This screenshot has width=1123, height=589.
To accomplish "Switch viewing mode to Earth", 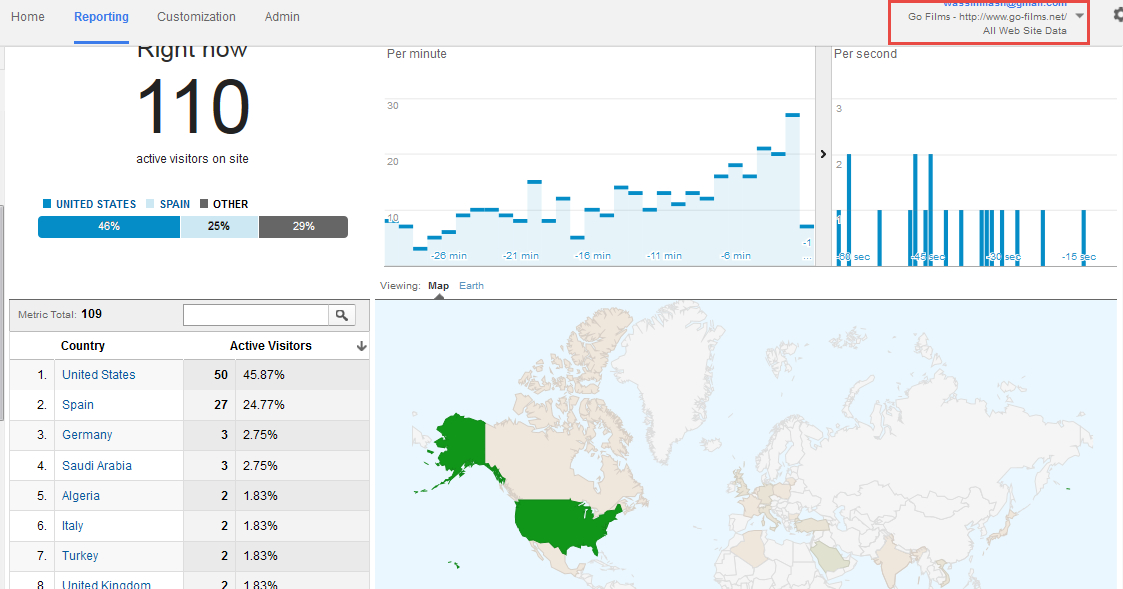I will 471,285.
